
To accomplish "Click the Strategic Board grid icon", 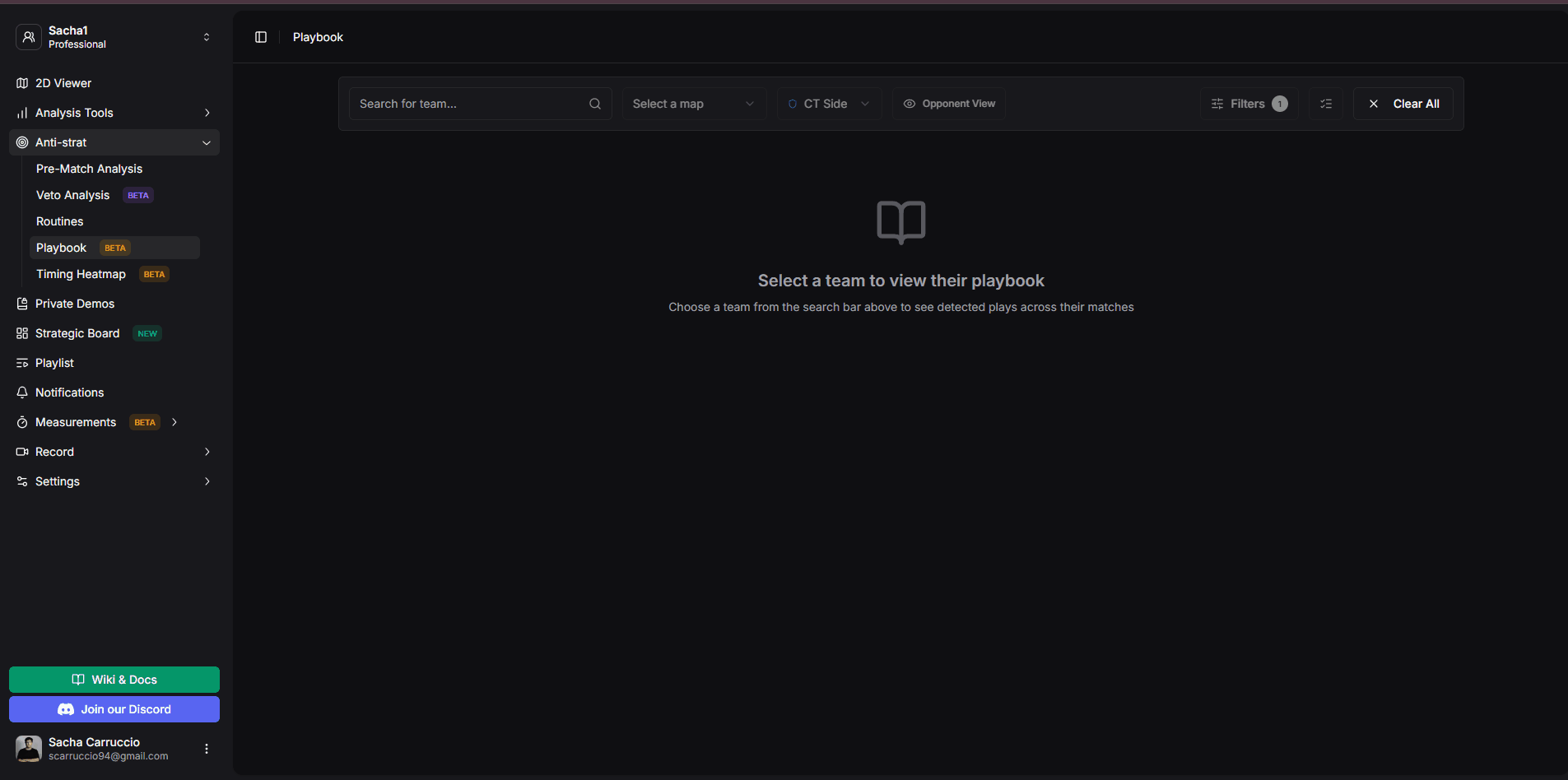I will pos(22,333).
